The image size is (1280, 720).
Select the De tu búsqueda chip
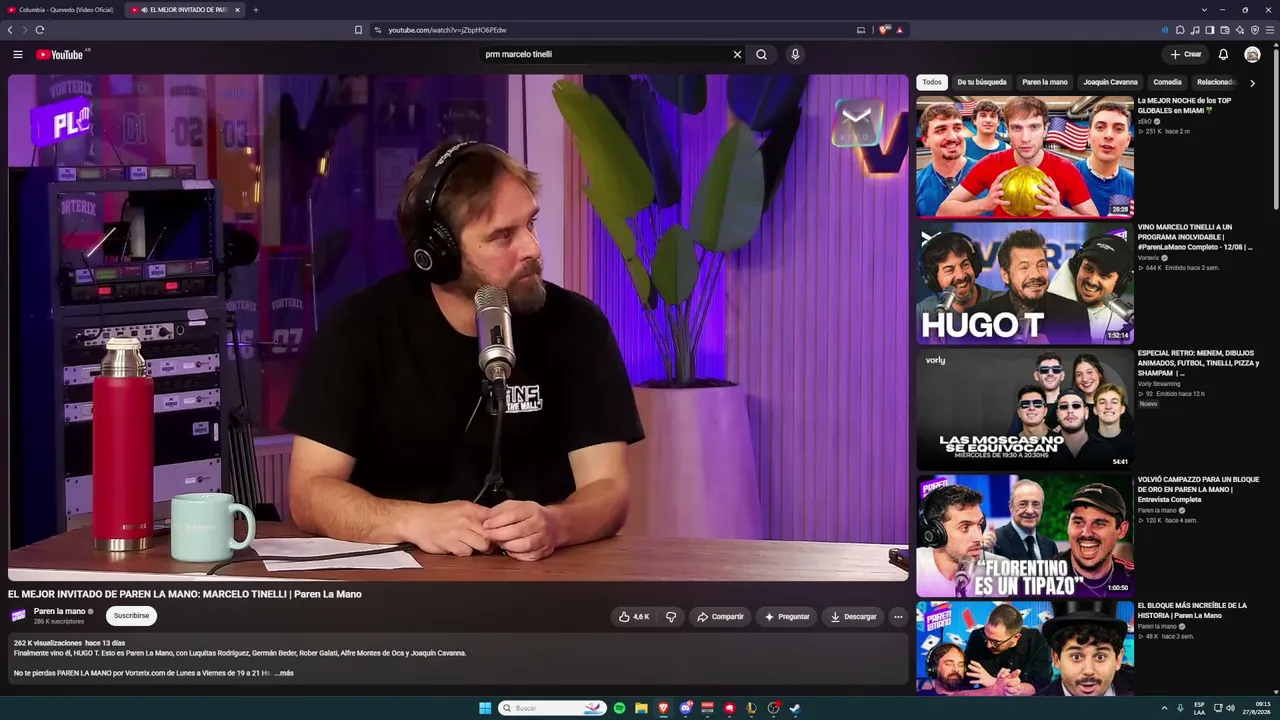tap(982, 82)
